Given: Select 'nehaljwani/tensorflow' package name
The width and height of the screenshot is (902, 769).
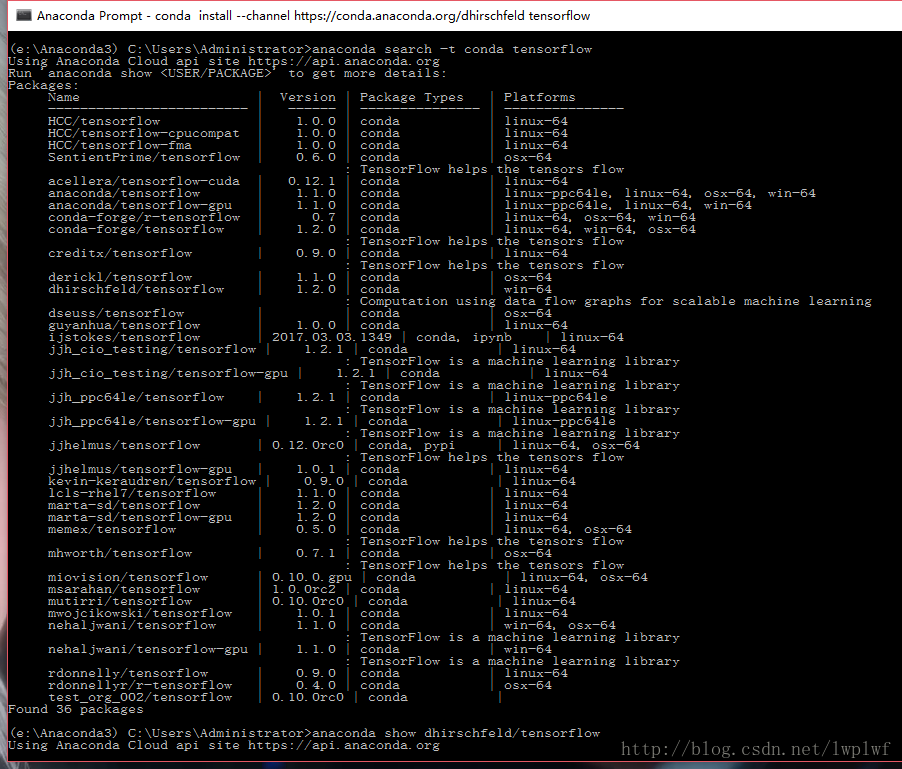Looking at the screenshot, I should [132, 626].
